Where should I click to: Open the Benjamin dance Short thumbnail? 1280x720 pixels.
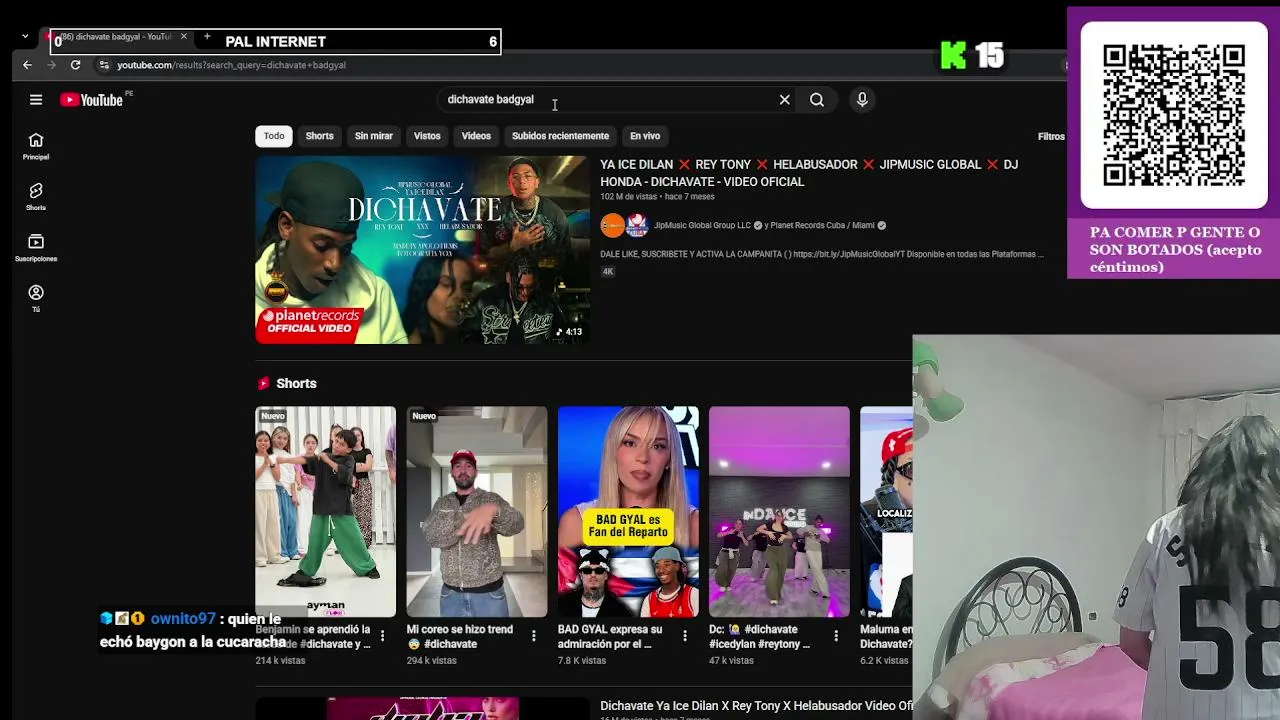tap(325, 512)
